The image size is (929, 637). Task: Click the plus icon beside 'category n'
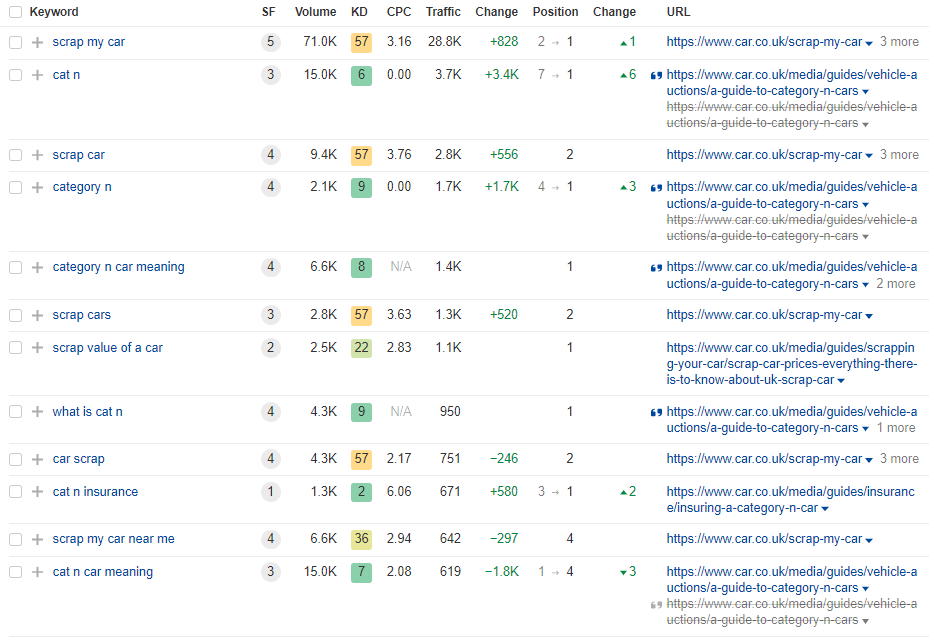click(x=37, y=187)
